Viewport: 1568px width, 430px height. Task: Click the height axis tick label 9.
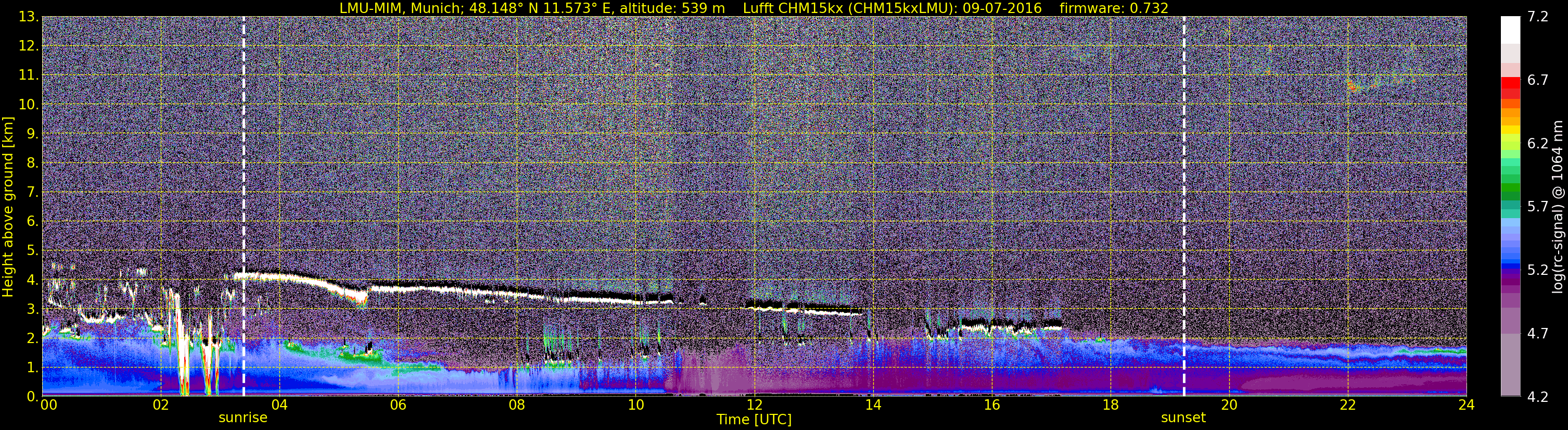pos(32,133)
